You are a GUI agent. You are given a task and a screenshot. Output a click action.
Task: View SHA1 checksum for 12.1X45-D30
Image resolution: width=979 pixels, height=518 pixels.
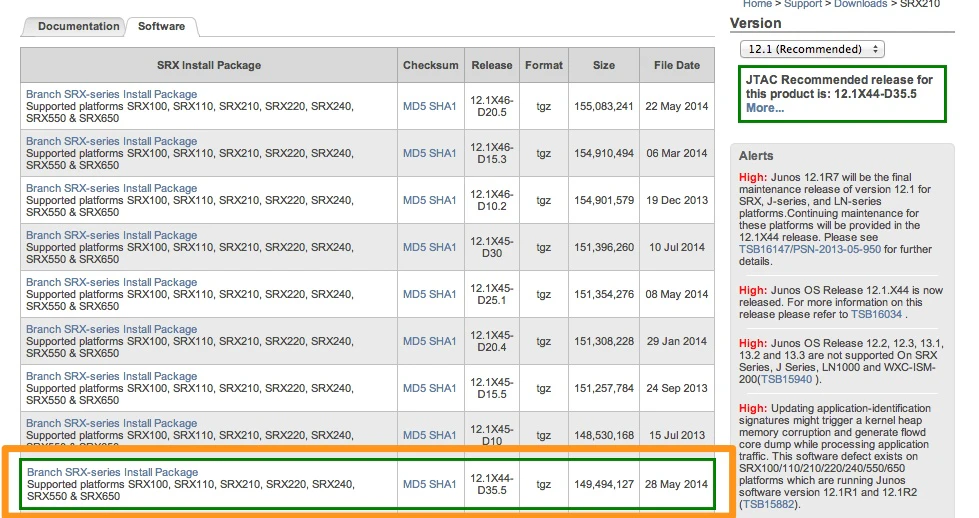tap(443, 247)
